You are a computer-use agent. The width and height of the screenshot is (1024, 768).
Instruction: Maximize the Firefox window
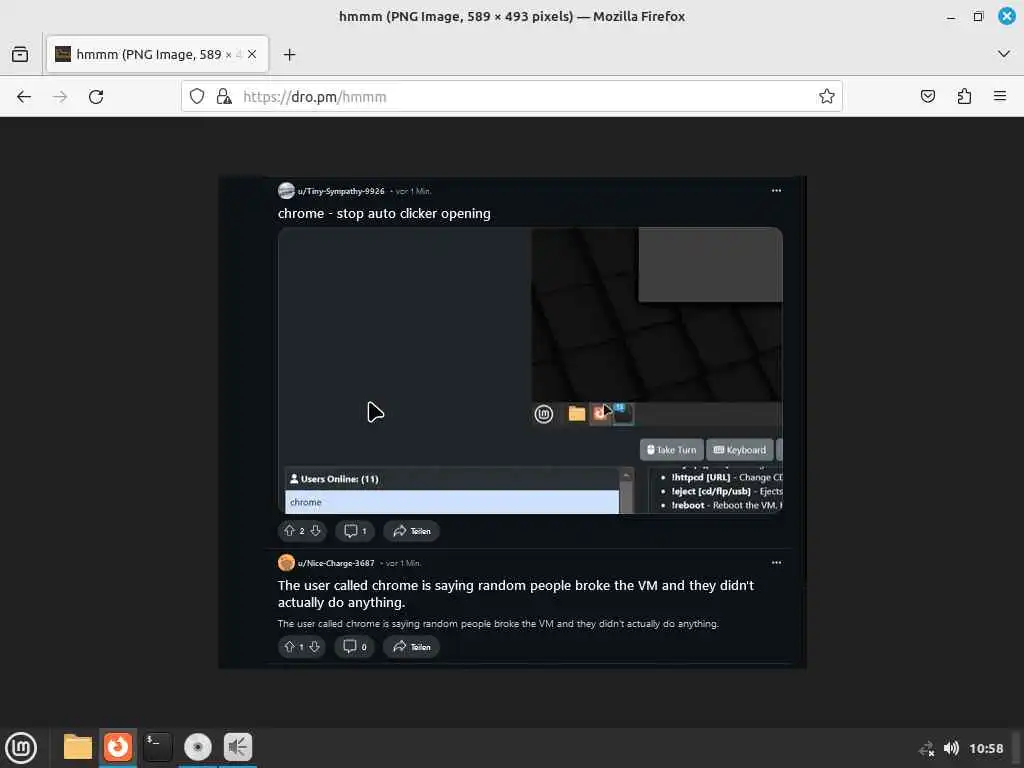[978, 16]
